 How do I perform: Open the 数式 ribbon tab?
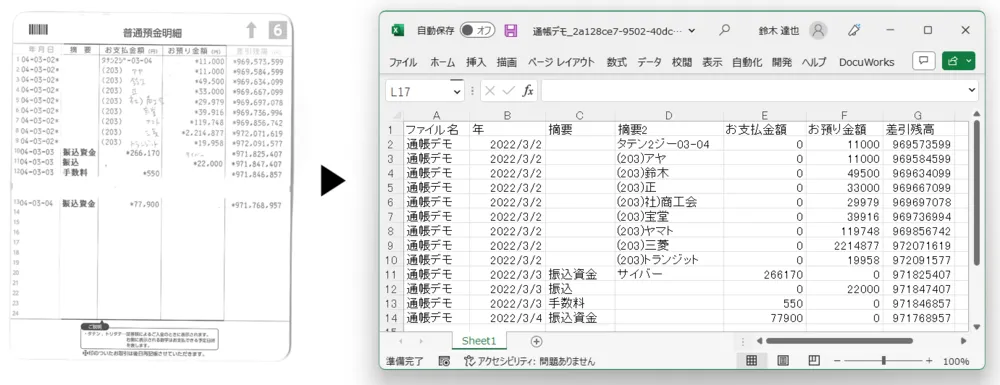coord(617,62)
